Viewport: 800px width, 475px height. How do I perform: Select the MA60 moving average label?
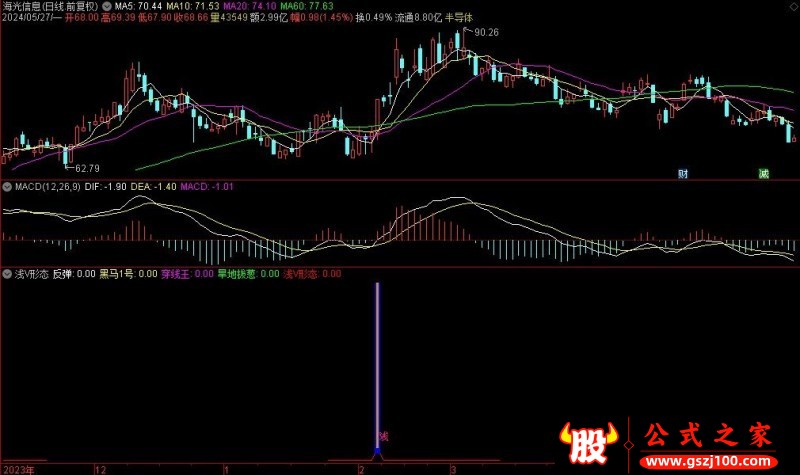pos(307,7)
